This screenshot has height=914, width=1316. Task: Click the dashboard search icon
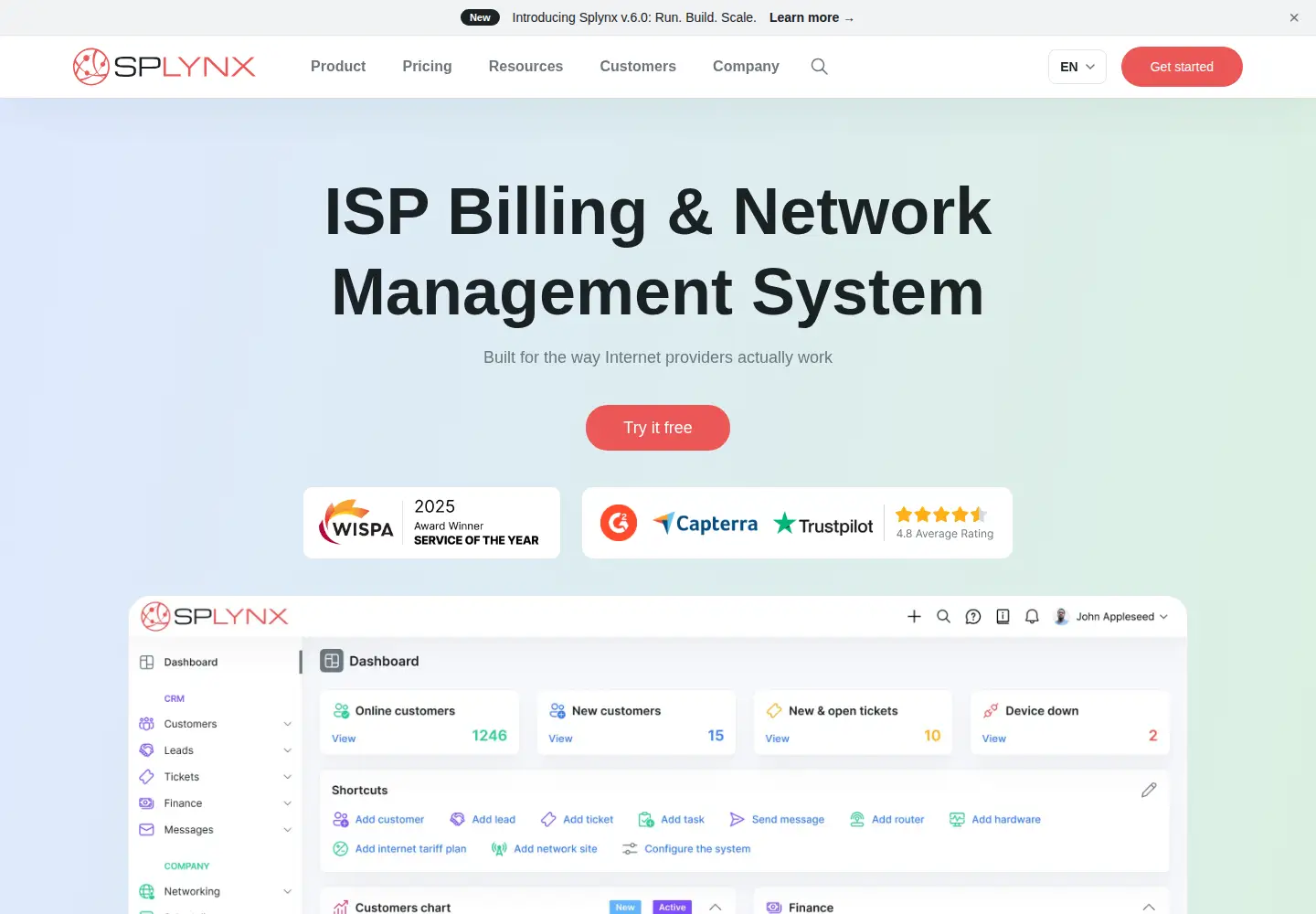point(944,617)
